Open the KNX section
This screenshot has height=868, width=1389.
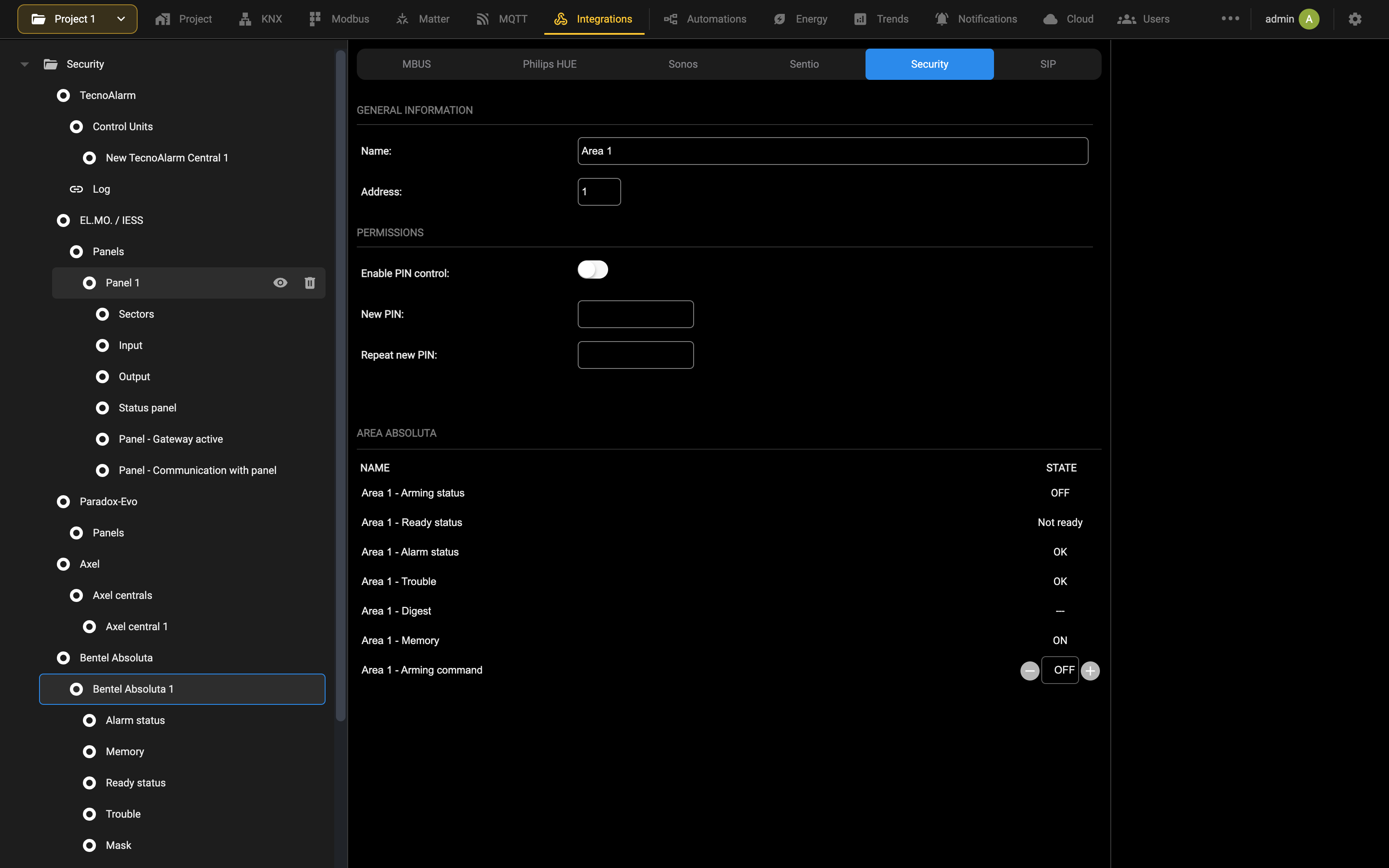(260, 19)
